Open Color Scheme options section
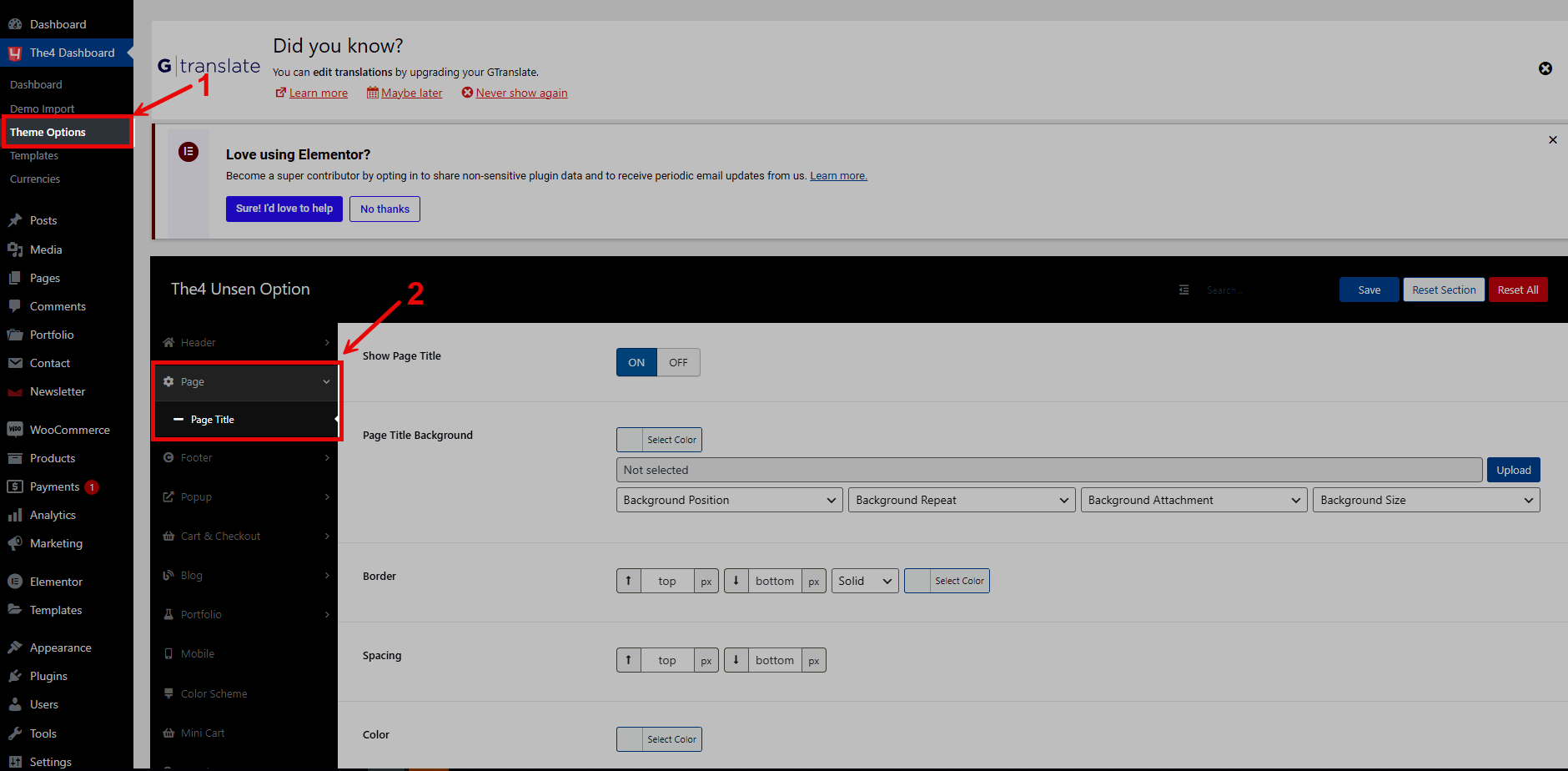This screenshot has height=771, width=1568. (x=244, y=693)
